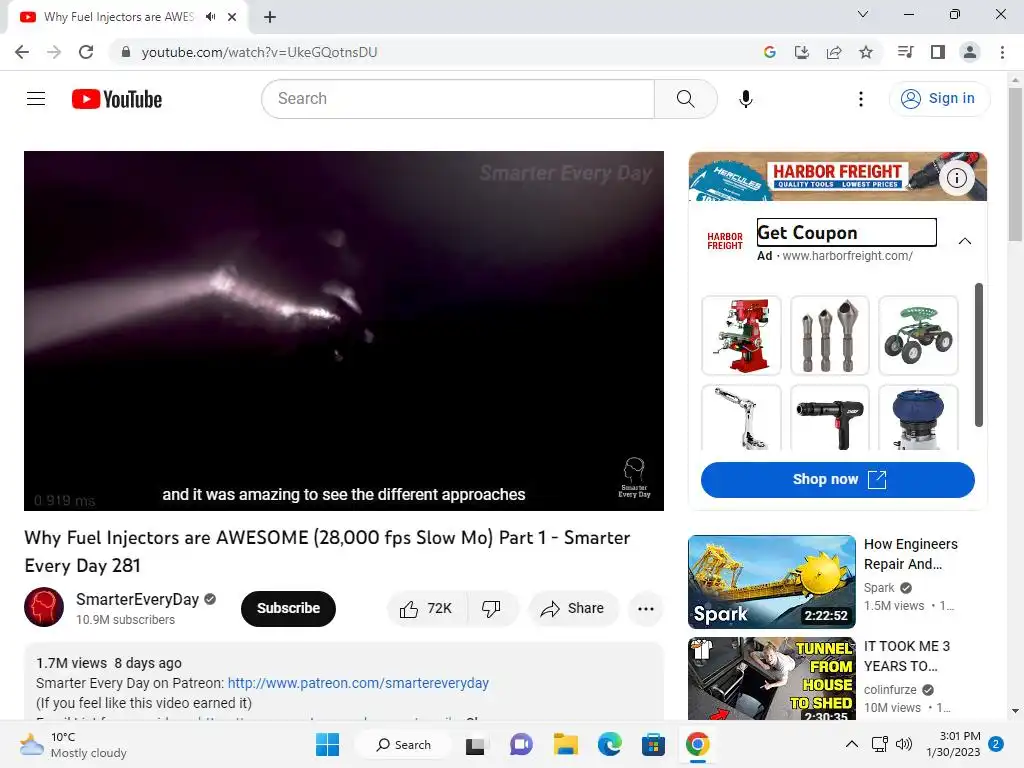Open the YouTube guide hamburger menu
1024x768 pixels.
tap(36, 99)
